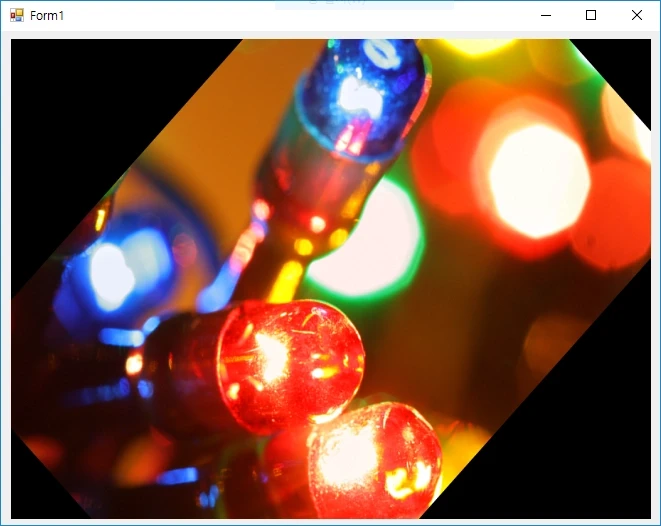Click the large red bulb in center
The height and width of the screenshot is (526, 661).
[x=290, y=362]
